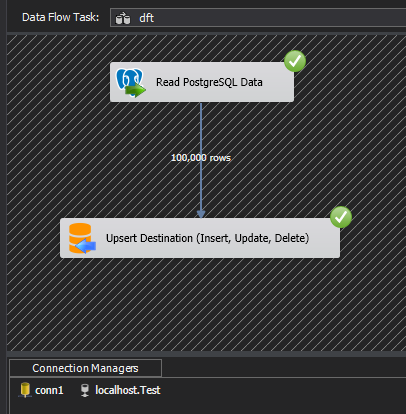This screenshot has width=406, height=414.
Task: Select the localhost.Test connection manager
Action: click(121, 390)
